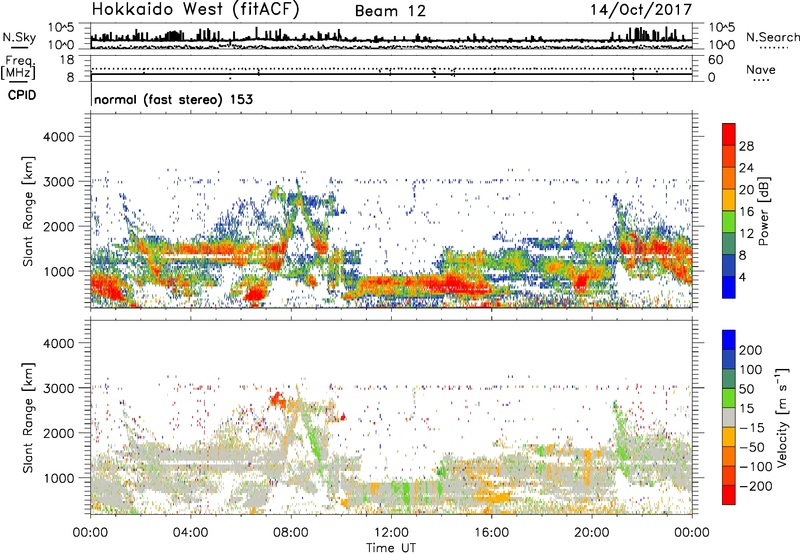Pick the −100 to −200 Velocity segment
Image resolution: width=800 pixels, height=554 pixels.
(x=729, y=475)
